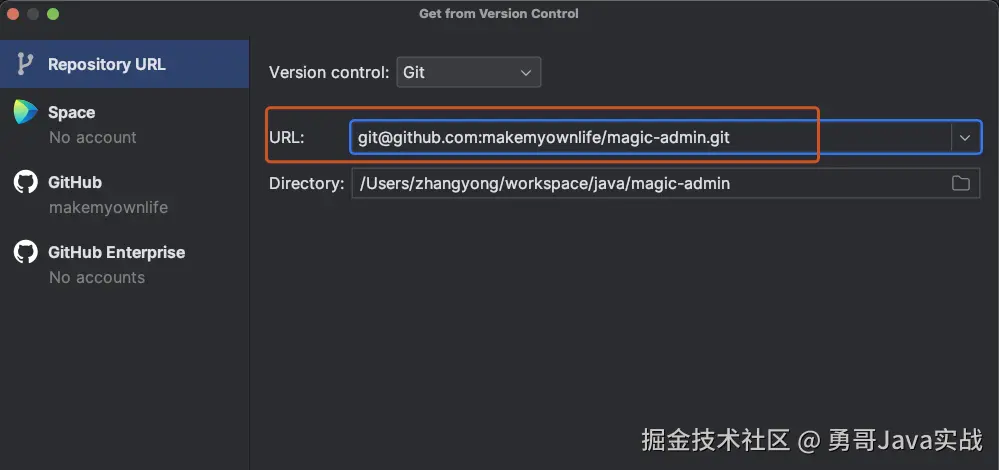The height and width of the screenshot is (470, 999).
Task: Browse for directory using folder icon
Action: coord(960,183)
